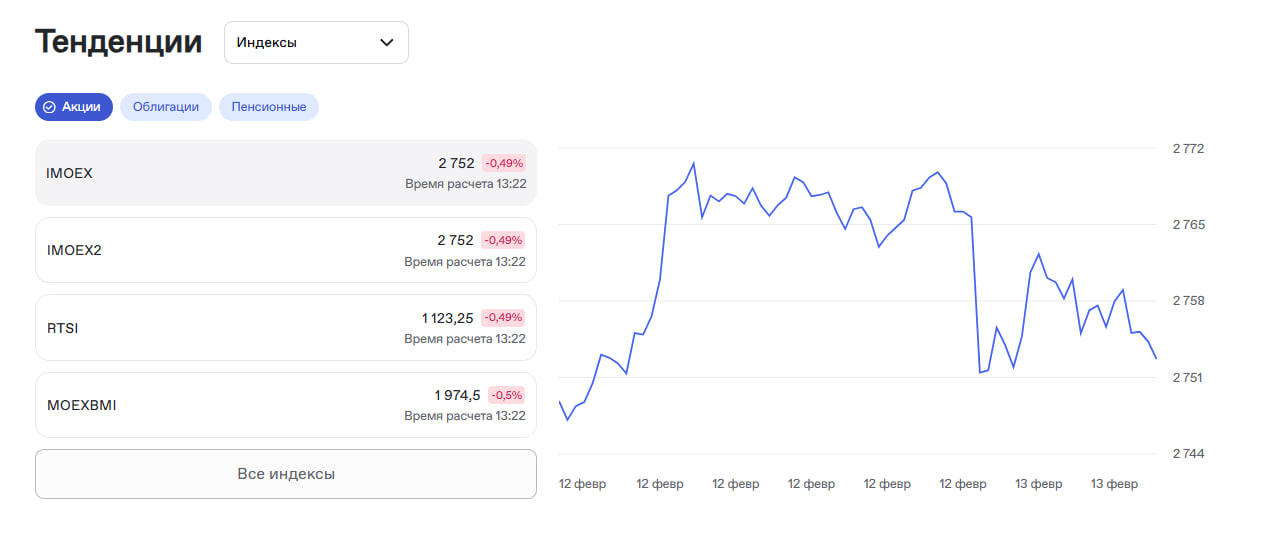Click the Все индексы button

click(285, 474)
